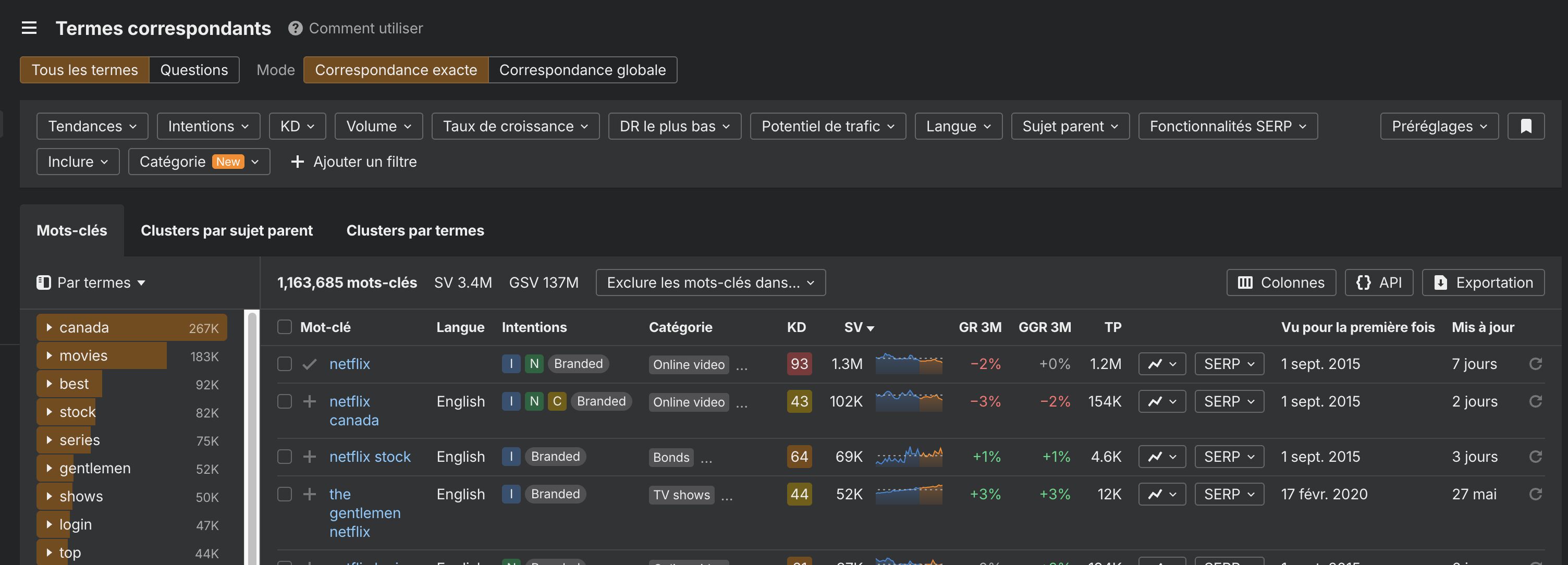Open the Par termes grouping dropdown
1568x565 pixels.
click(91, 282)
